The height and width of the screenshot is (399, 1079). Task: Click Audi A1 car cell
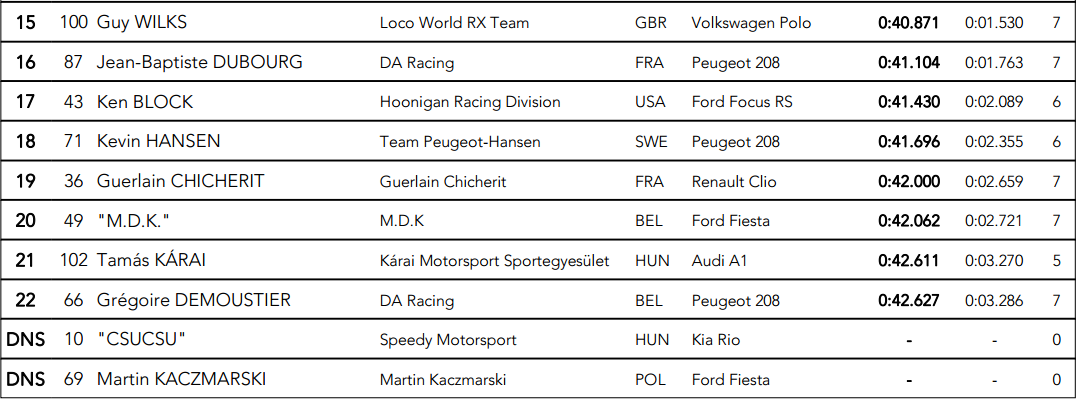pos(719,261)
